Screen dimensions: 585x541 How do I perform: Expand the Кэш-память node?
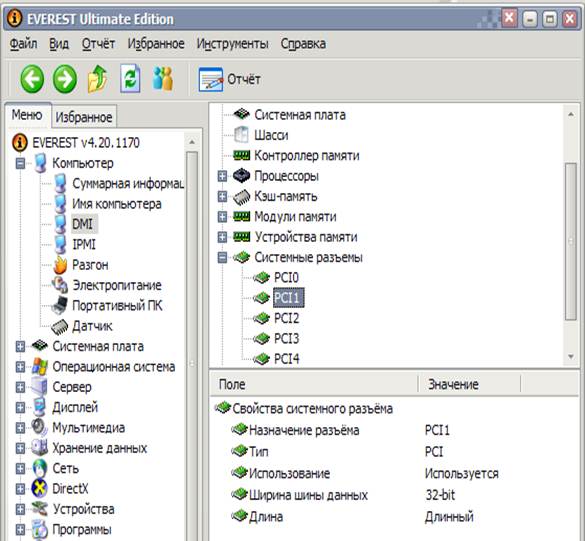pyautogui.click(x=222, y=196)
